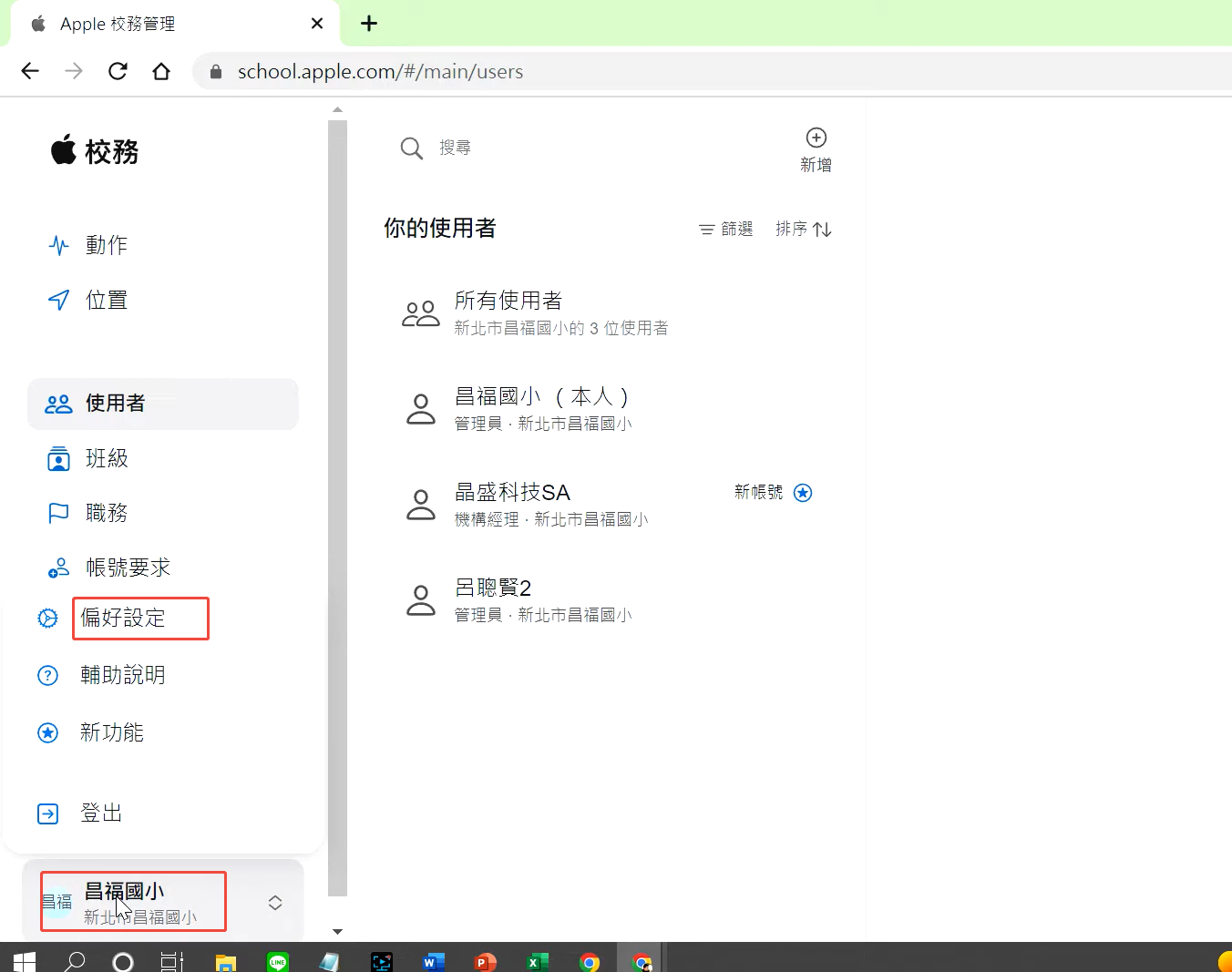Click the search magnifier icon
The width and height of the screenshot is (1232, 972).
click(412, 148)
